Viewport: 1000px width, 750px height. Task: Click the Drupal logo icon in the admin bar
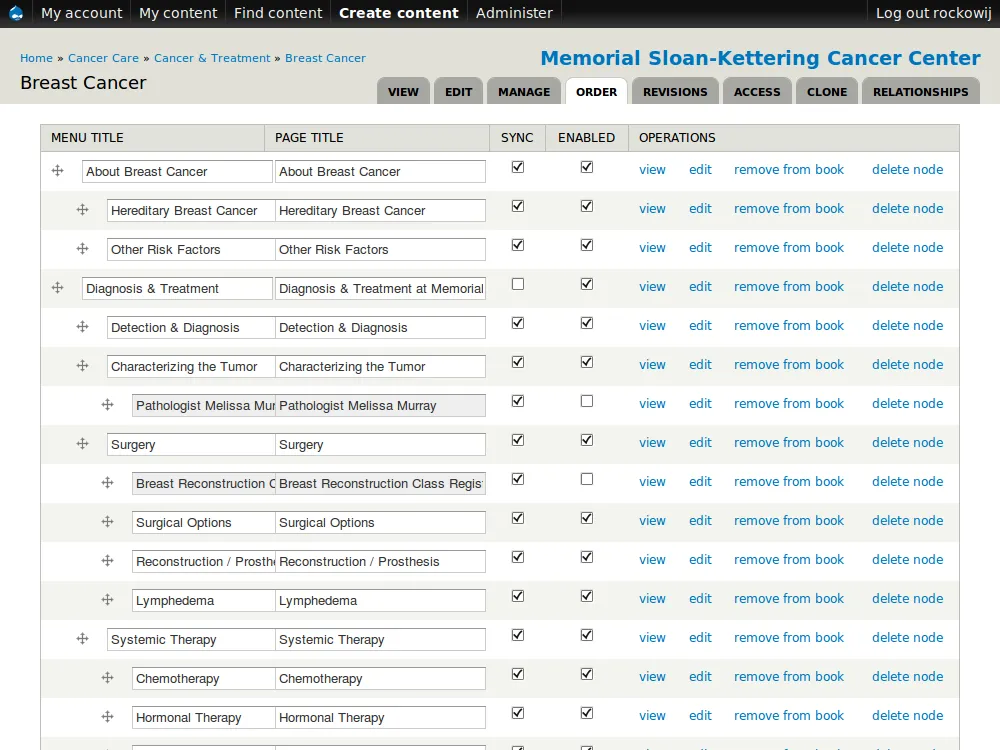click(x=16, y=13)
